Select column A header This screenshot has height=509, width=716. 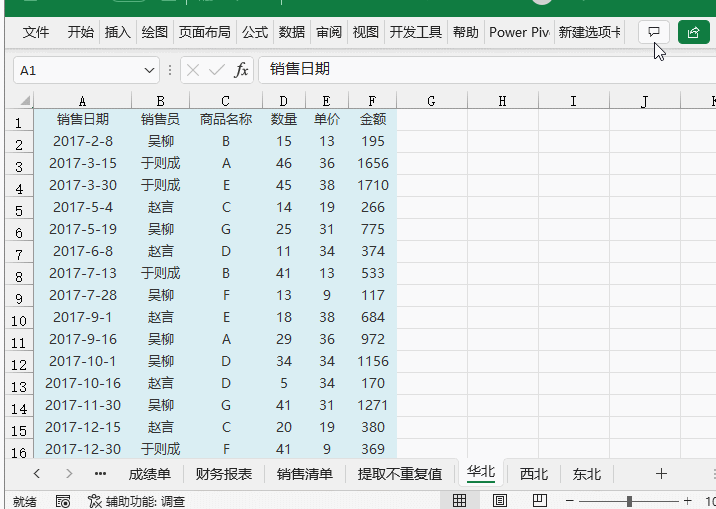(82, 100)
